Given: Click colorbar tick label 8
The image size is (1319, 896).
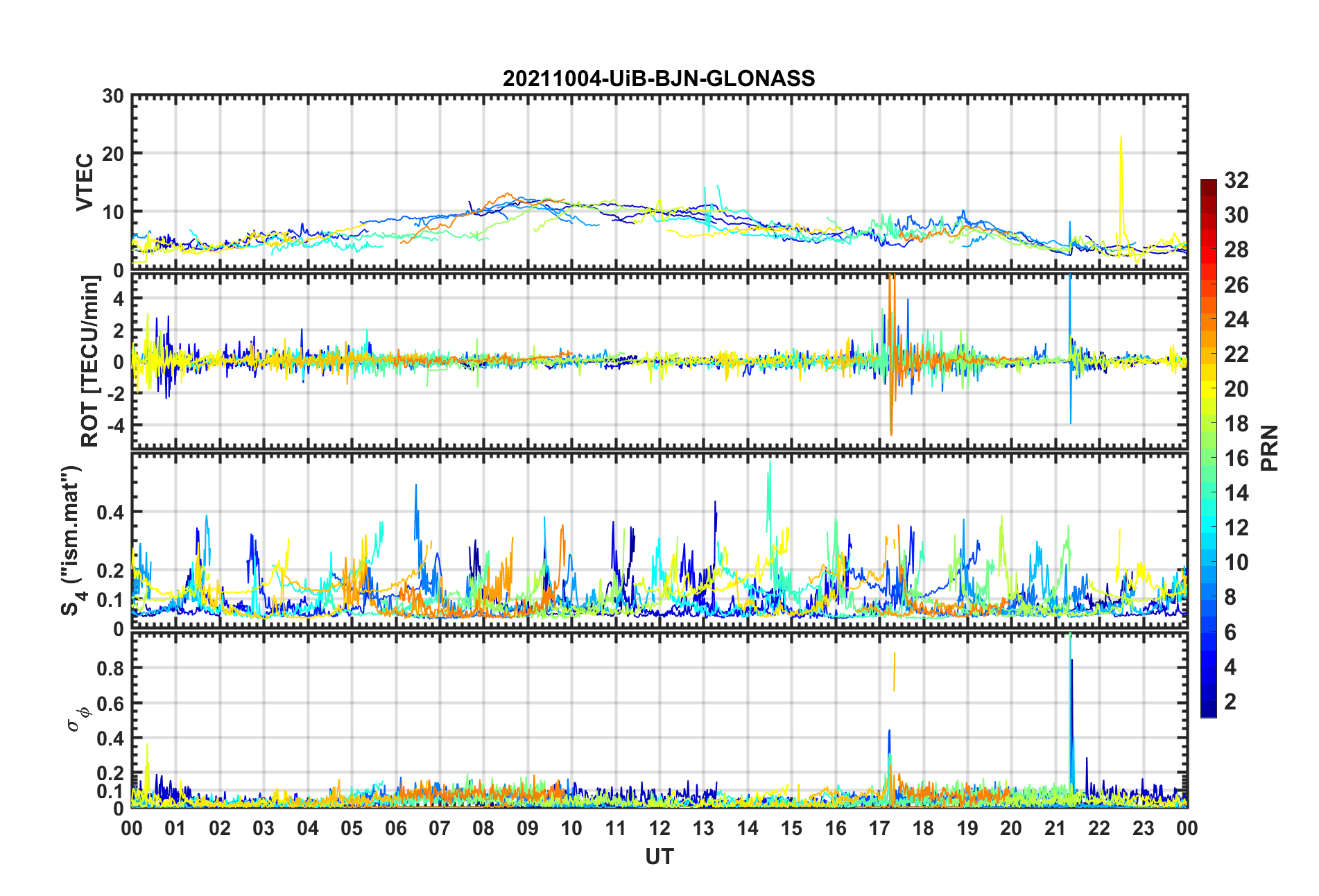Looking at the screenshot, I should 1230,597.
